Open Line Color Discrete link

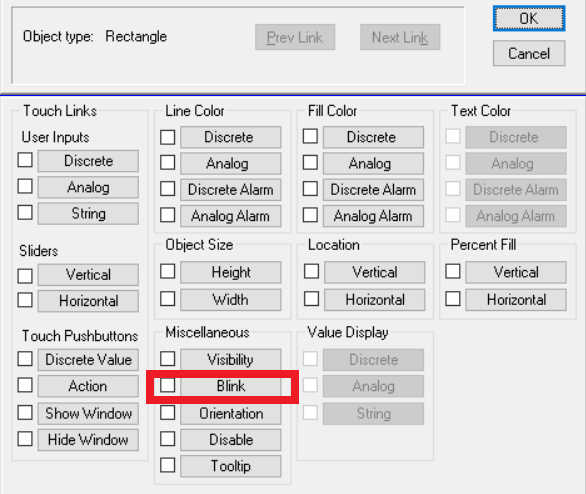click(x=231, y=137)
